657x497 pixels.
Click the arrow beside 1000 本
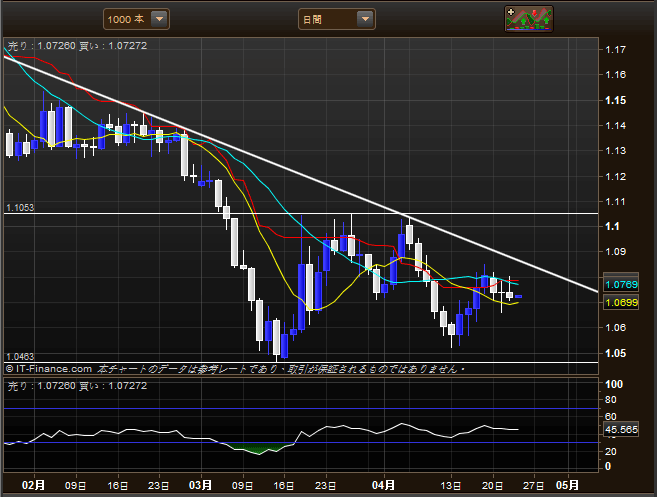159,19
